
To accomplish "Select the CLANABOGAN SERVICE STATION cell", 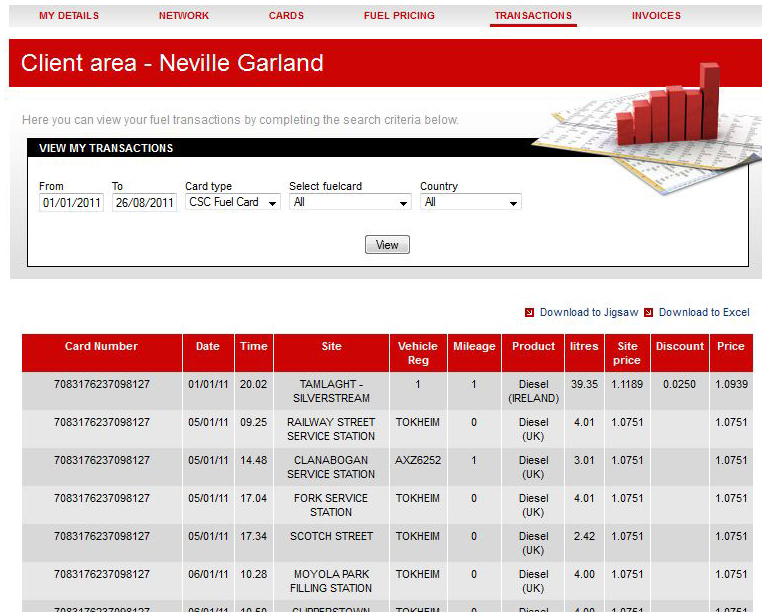I will point(331,467).
